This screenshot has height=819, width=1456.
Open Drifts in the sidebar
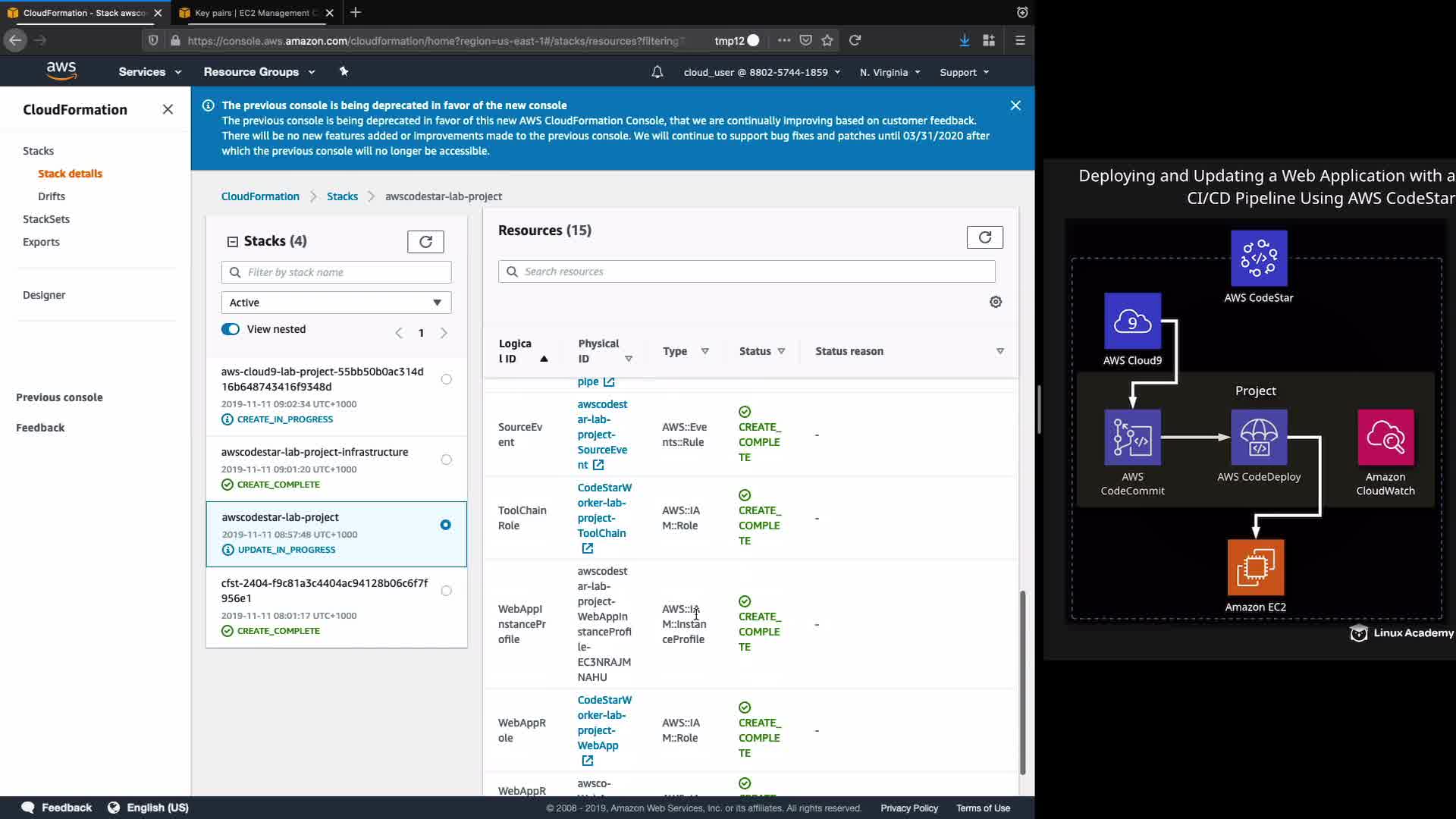tap(52, 196)
